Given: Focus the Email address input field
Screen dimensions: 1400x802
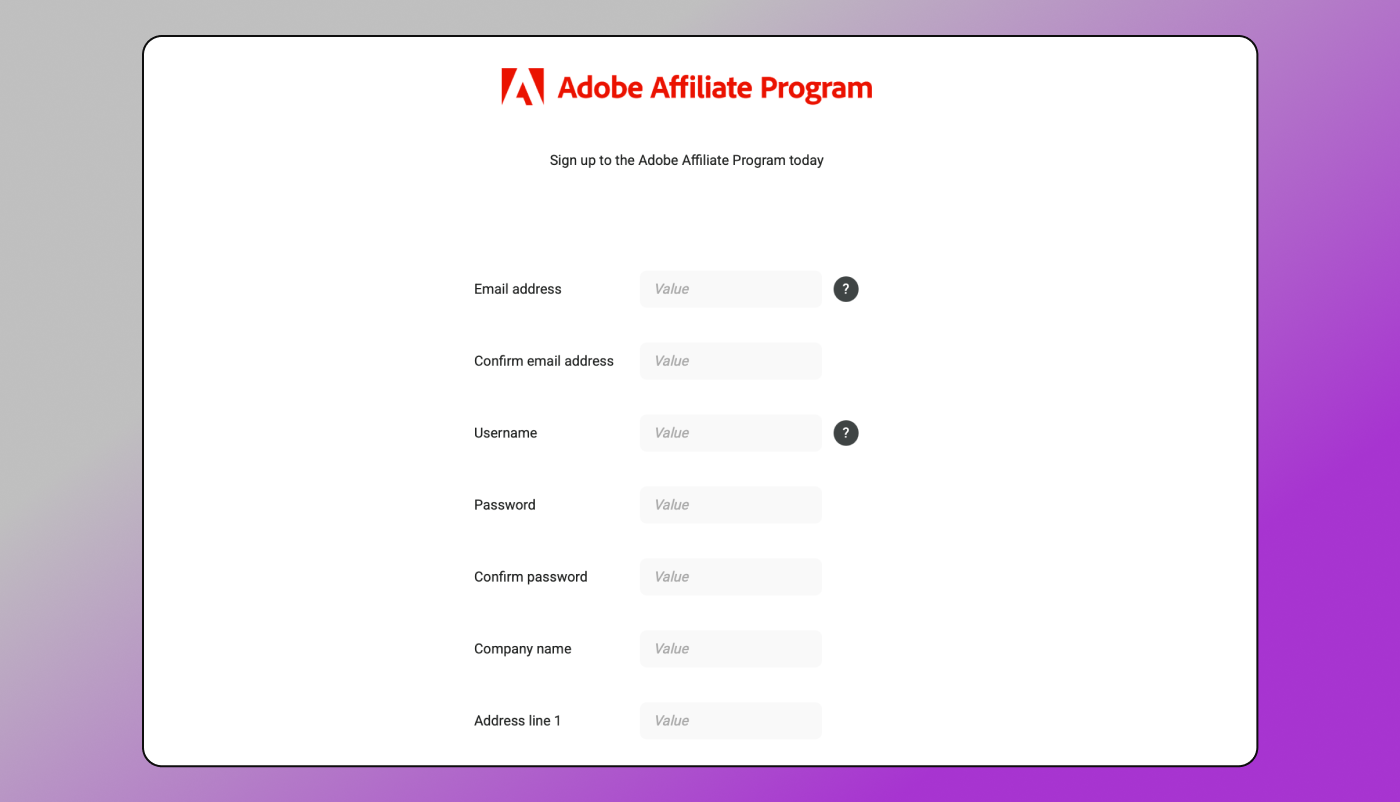Looking at the screenshot, I should click(x=731, y=289).
